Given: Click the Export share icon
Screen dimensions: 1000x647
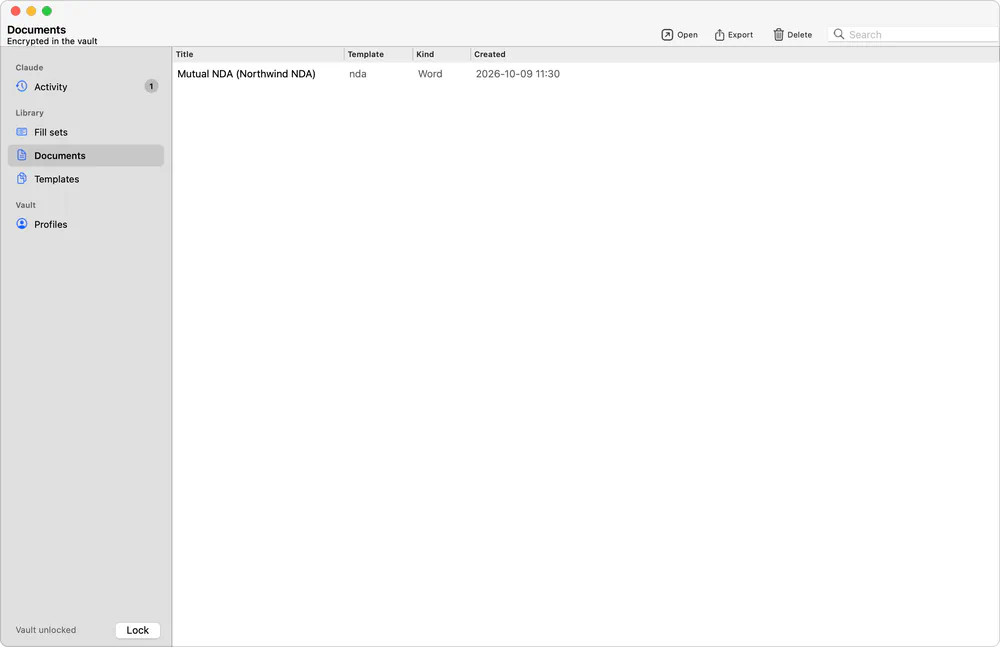Looking at the screenshot, I should coord(719,34).
